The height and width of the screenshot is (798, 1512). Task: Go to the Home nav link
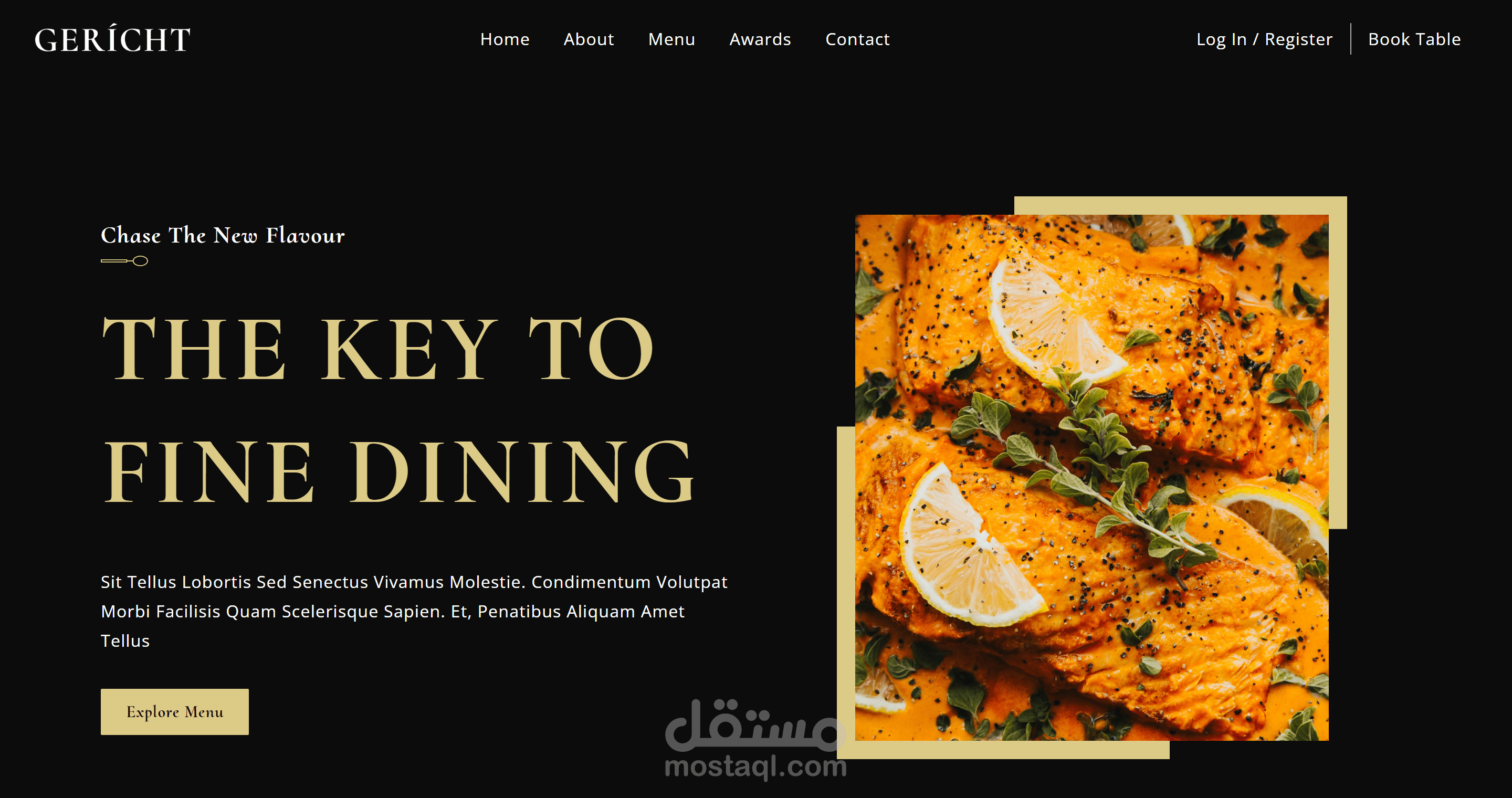(505, 39)
